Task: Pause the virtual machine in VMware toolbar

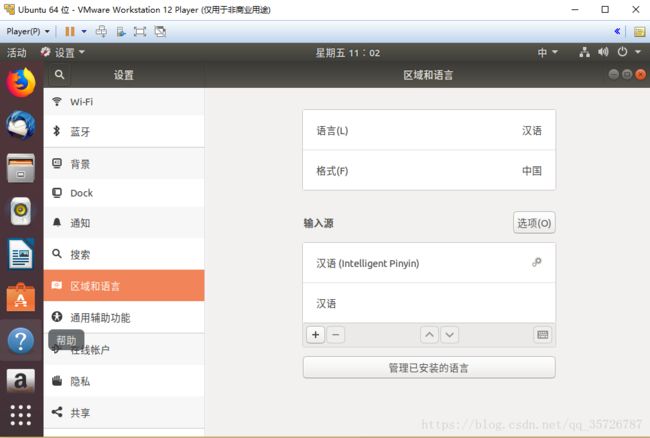Action: click(70, 31)
